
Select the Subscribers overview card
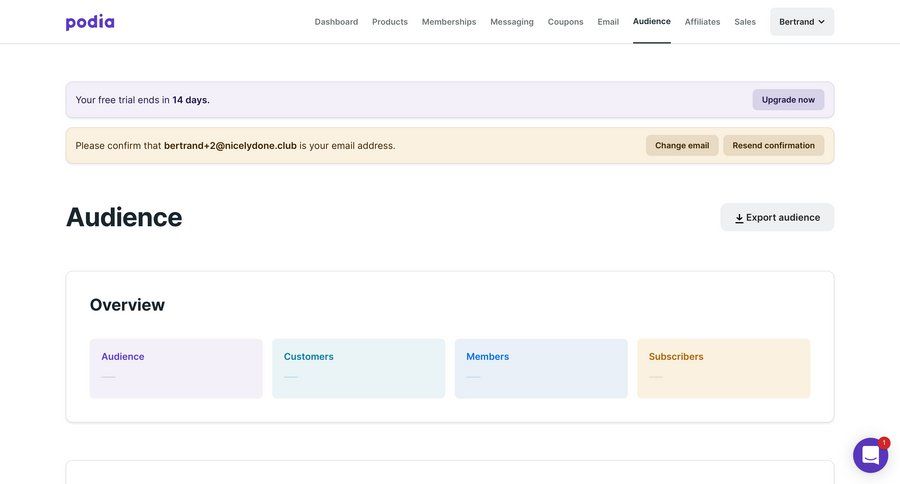tap(724, 369)
